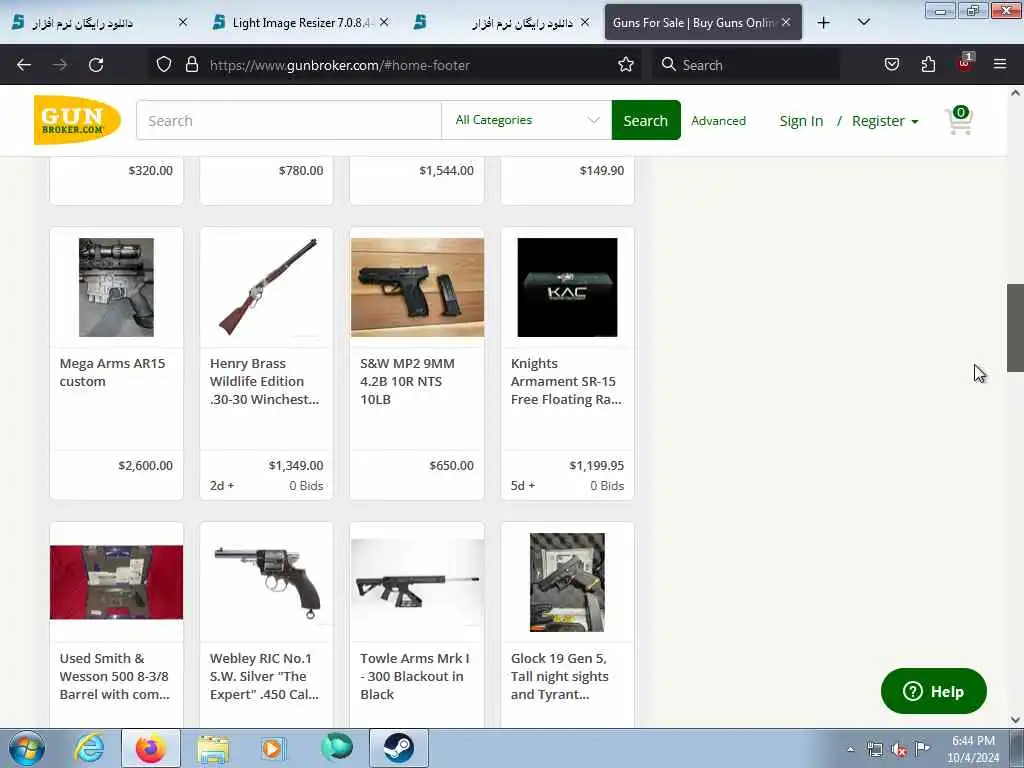Open Steam from the taskbar

click(399, 748)
